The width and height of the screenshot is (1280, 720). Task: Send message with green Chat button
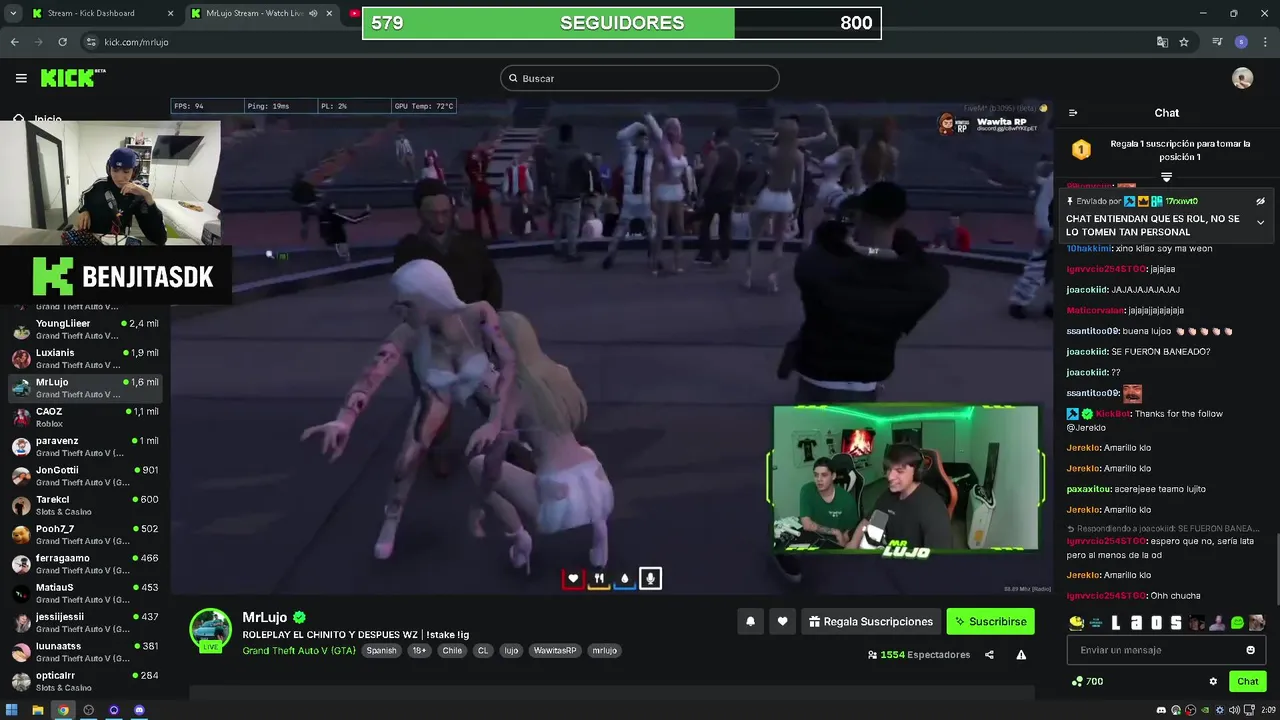[x=1247, y=681]
